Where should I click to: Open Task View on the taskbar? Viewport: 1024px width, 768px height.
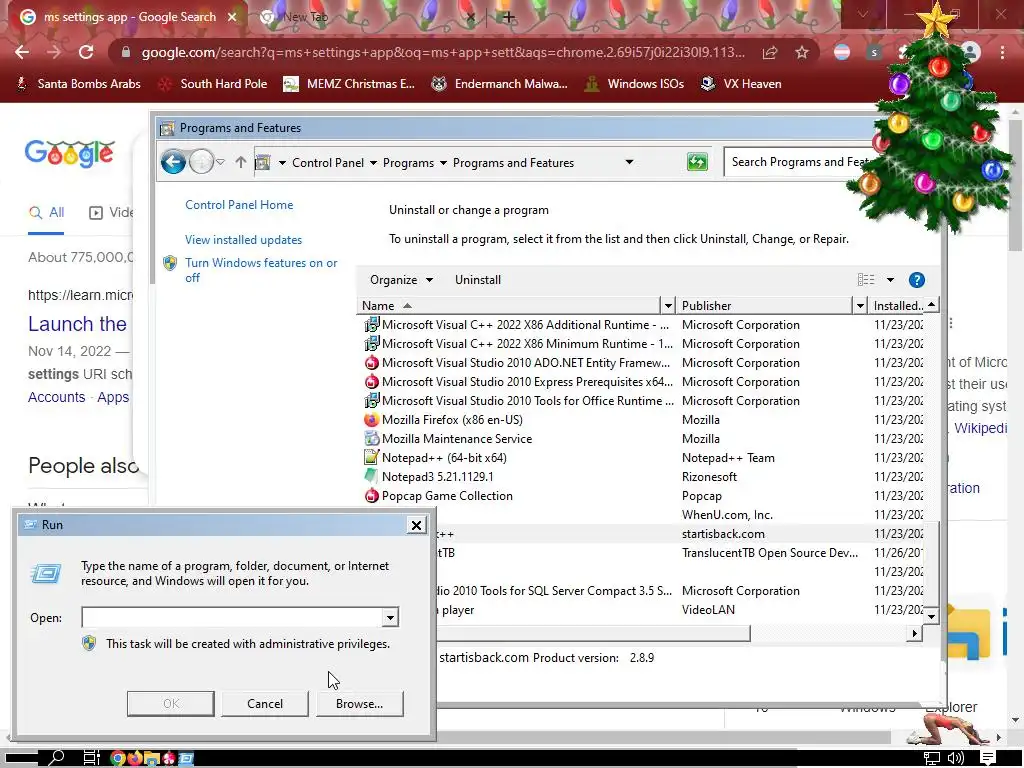tap(91, 758)
